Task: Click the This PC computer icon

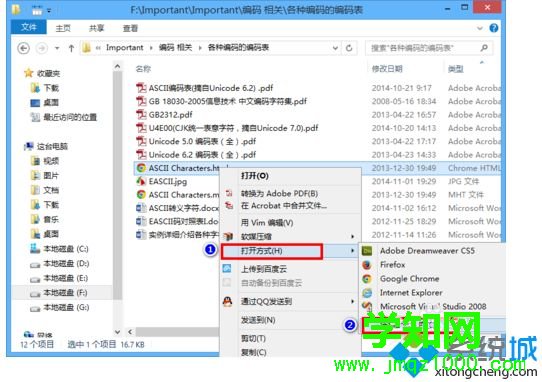Action: tap(29, 146)
